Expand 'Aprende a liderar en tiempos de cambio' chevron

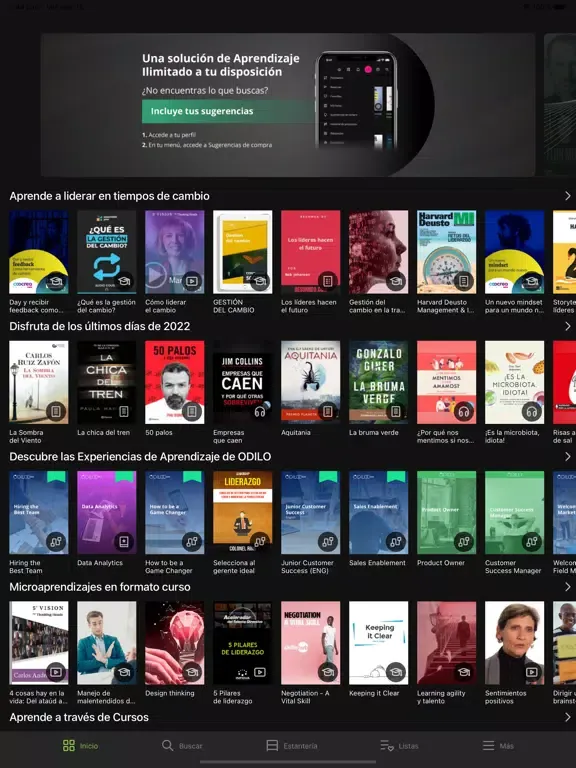(567, 196)
